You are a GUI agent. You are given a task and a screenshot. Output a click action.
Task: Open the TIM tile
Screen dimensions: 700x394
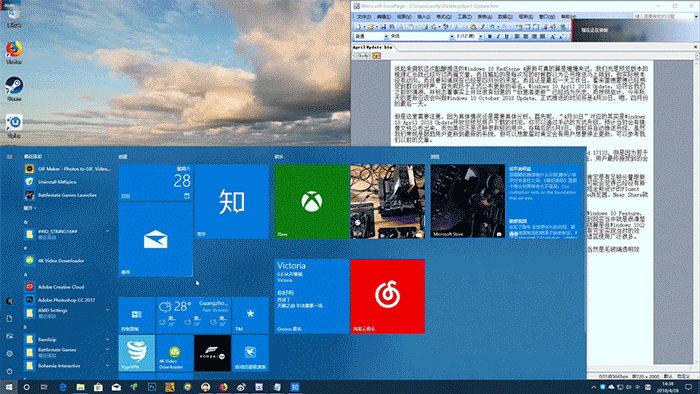tap(250, 315)
